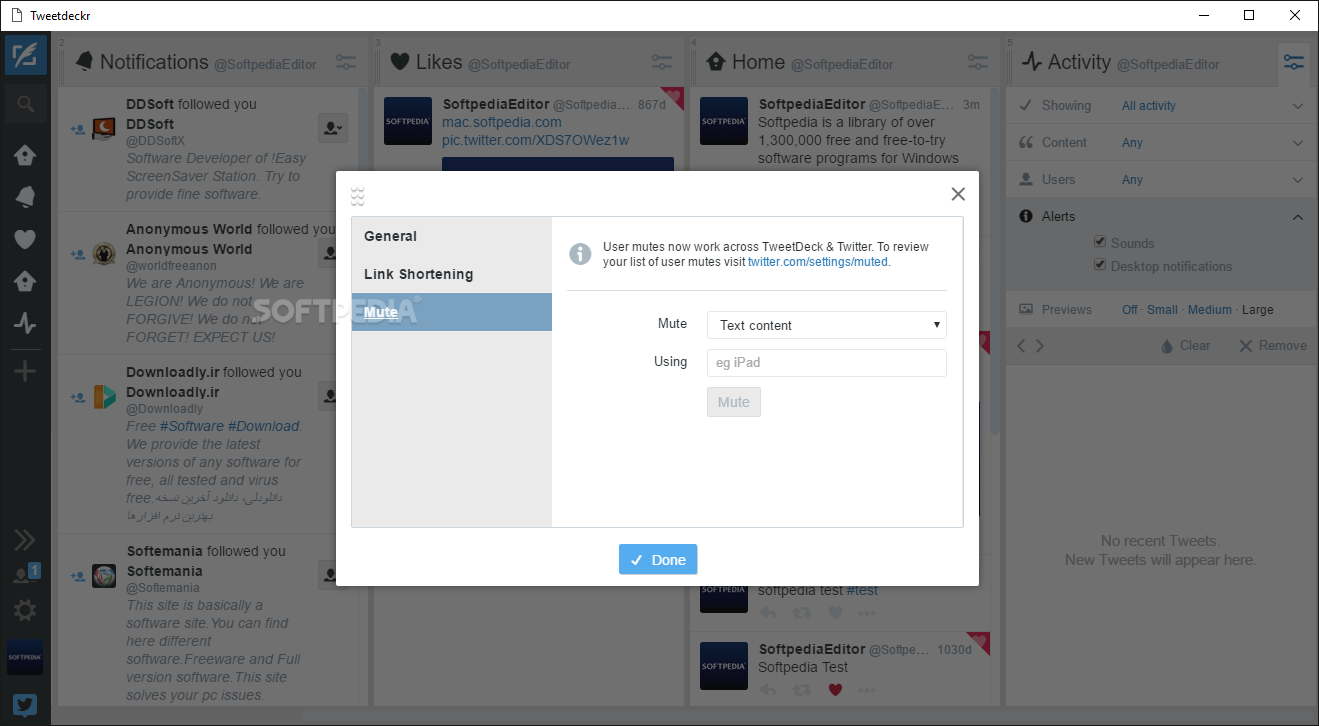Set previews to Medium

pyautogui.click(x=1209, y=310)
